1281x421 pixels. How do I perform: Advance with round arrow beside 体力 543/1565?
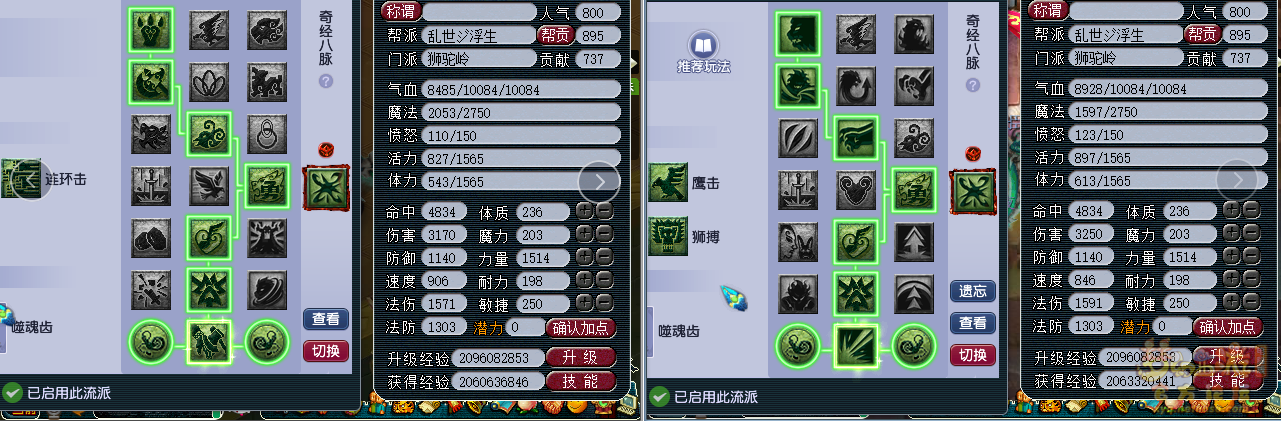click(x=599, y=181)
